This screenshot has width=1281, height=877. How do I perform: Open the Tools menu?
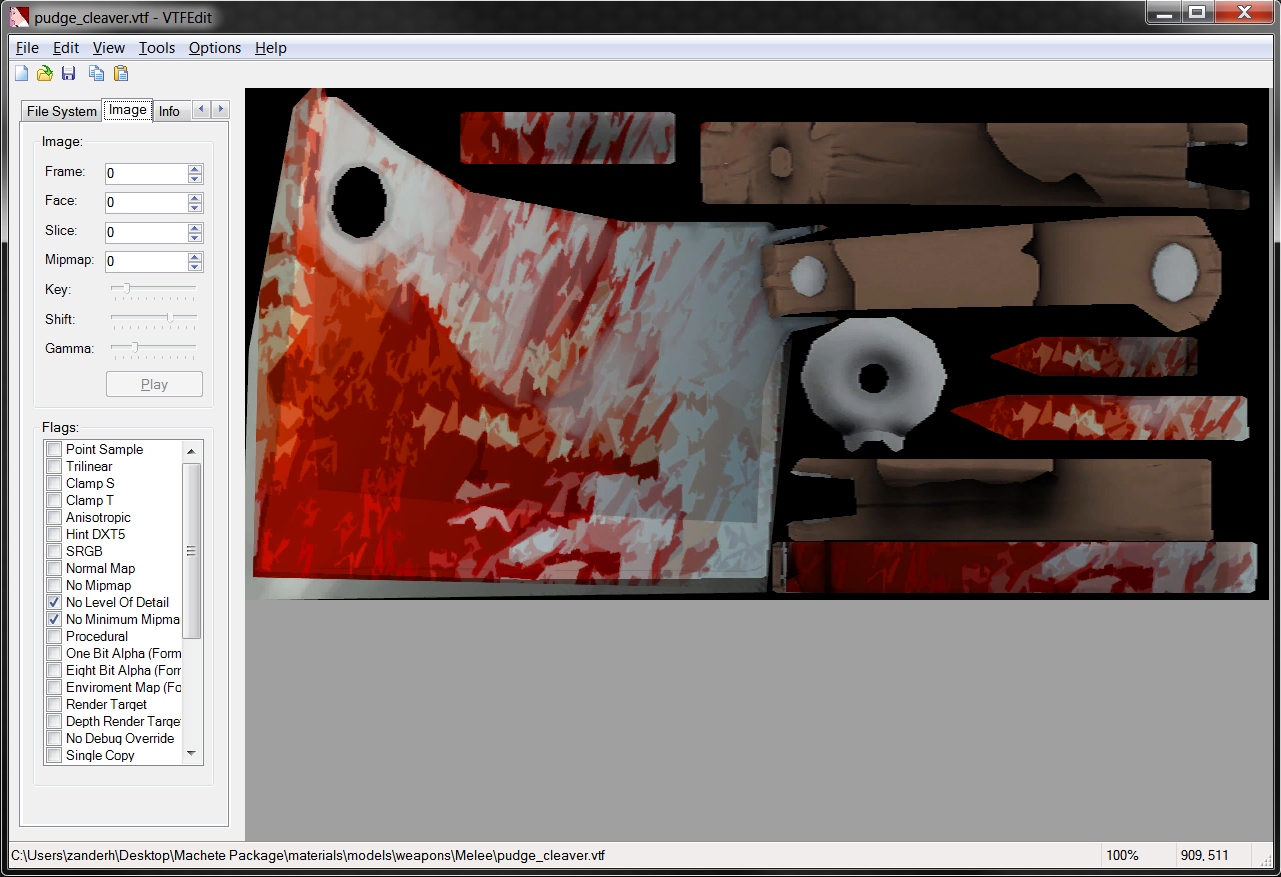[157, 48]
